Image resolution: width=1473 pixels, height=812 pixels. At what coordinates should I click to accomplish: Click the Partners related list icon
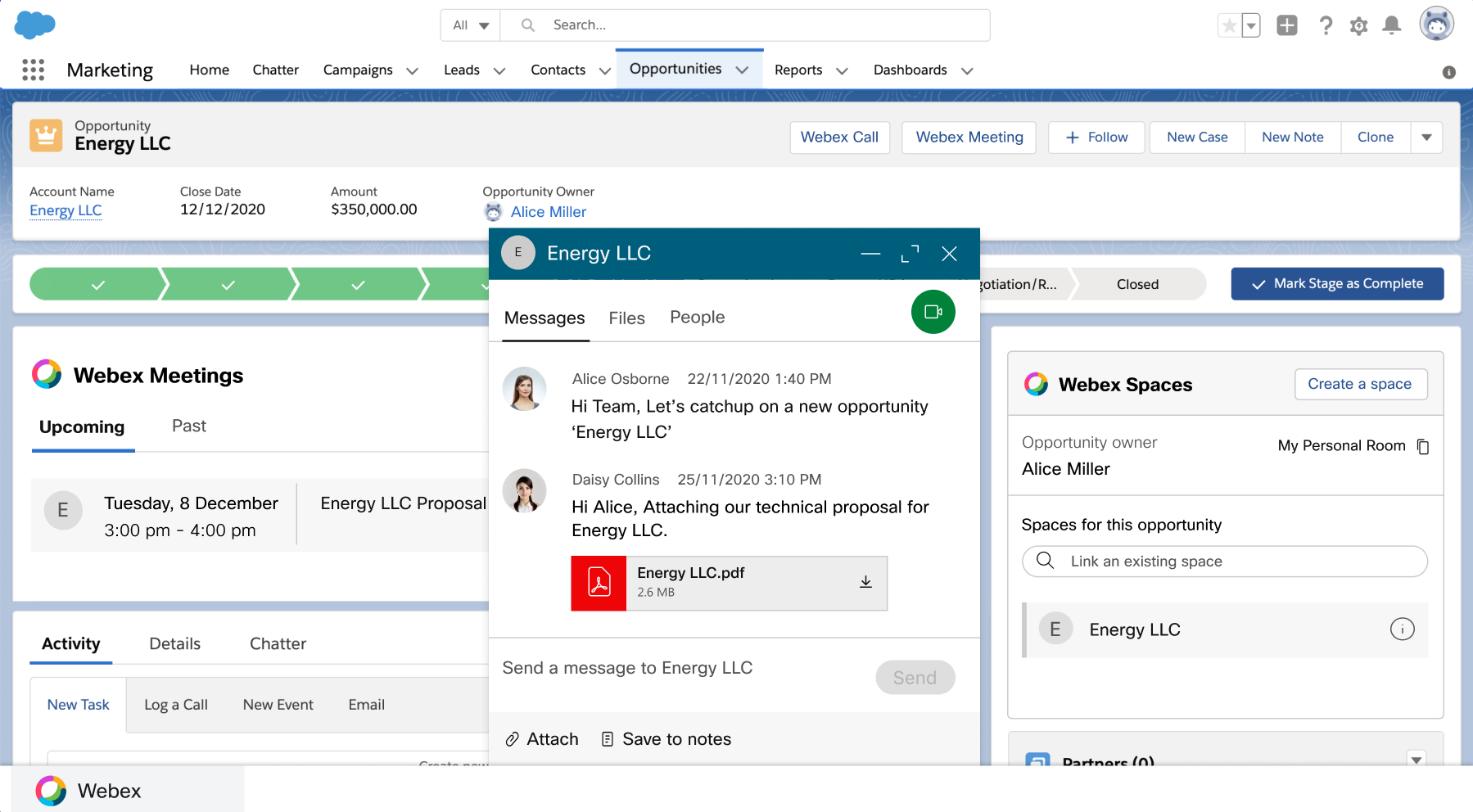pyautogui.click(x=1037, y=760)
